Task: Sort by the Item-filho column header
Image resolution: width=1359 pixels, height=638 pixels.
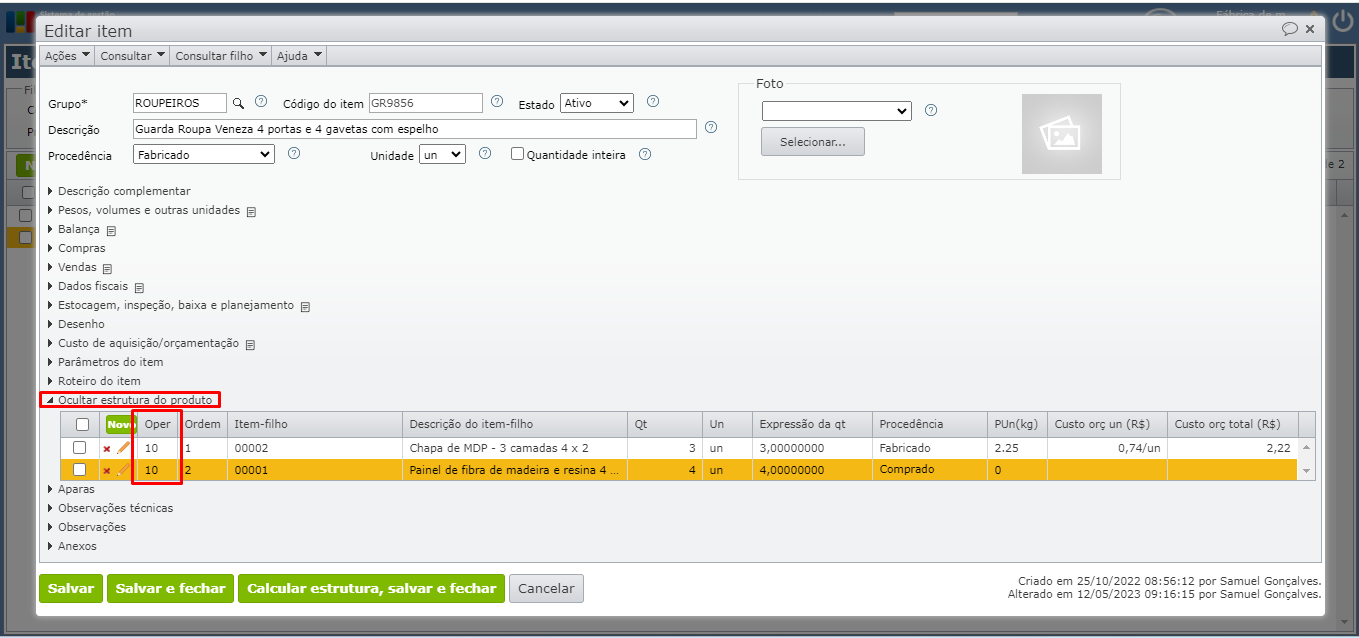Action: coord(315,424)
